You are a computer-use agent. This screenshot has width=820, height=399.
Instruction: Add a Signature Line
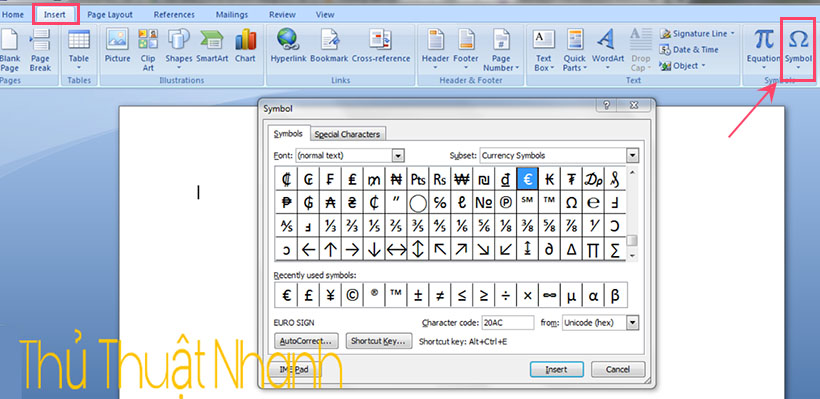(697, 33)
